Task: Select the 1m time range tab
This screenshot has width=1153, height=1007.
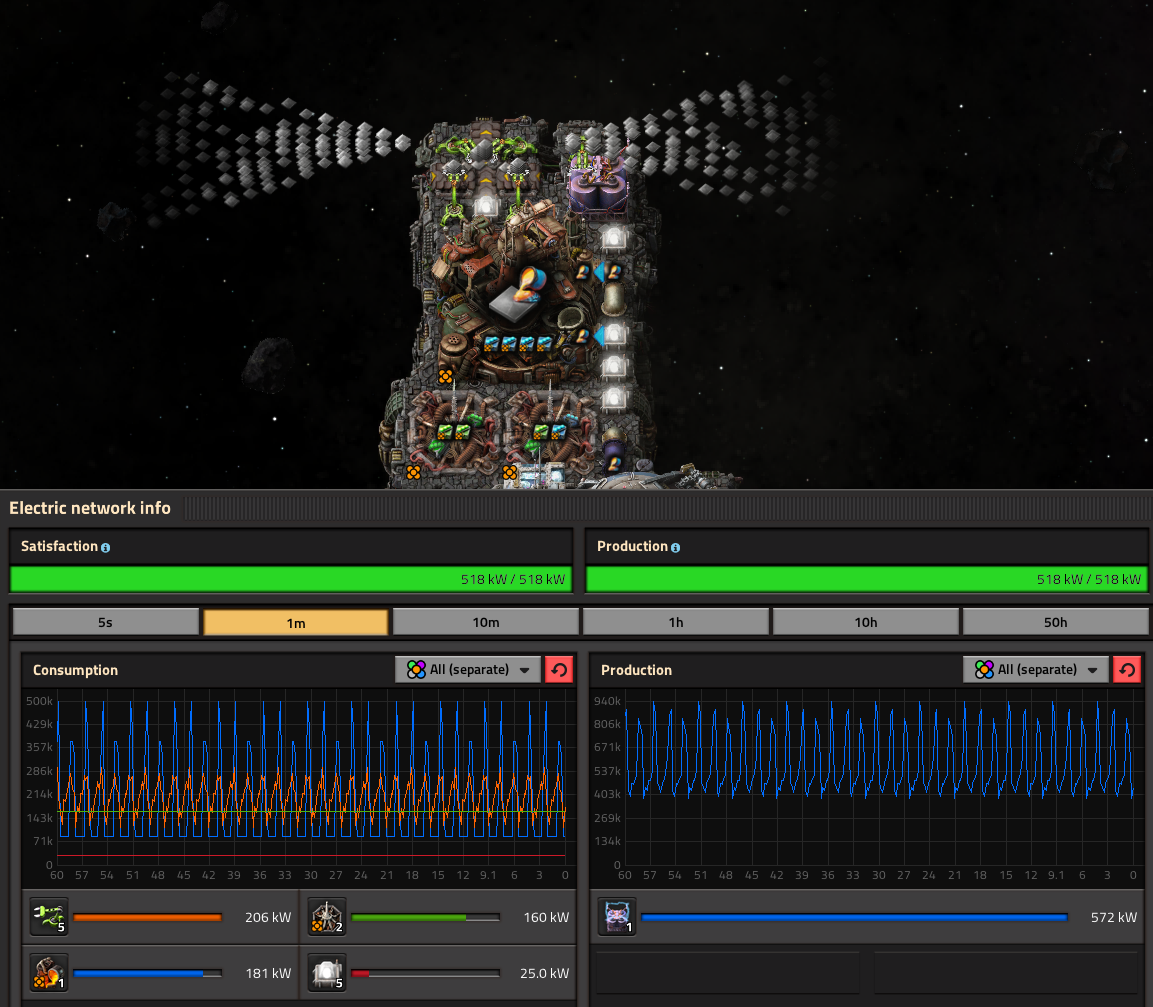Action: tap(296, 622)
